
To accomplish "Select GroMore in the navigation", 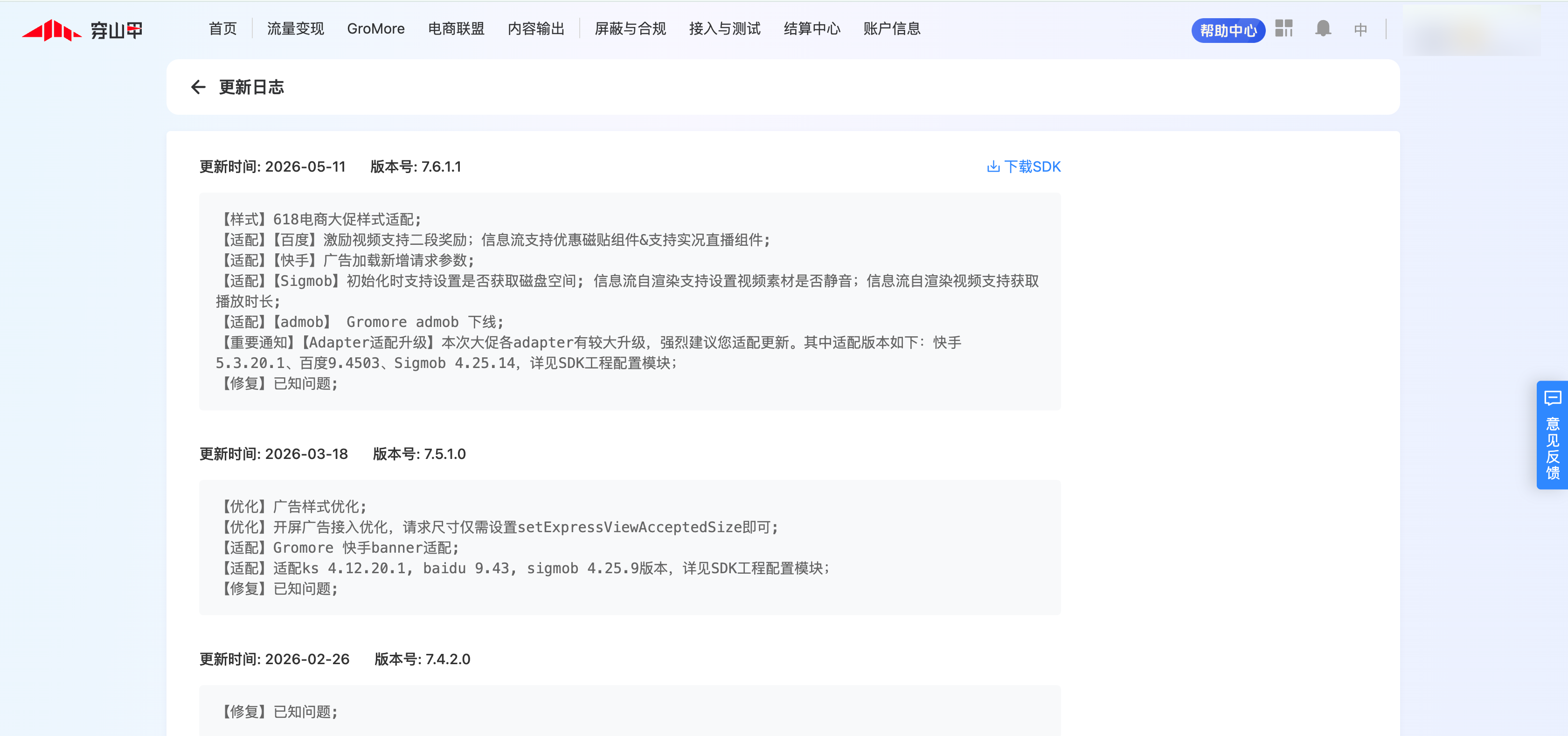I will click(x=375, y=28).
